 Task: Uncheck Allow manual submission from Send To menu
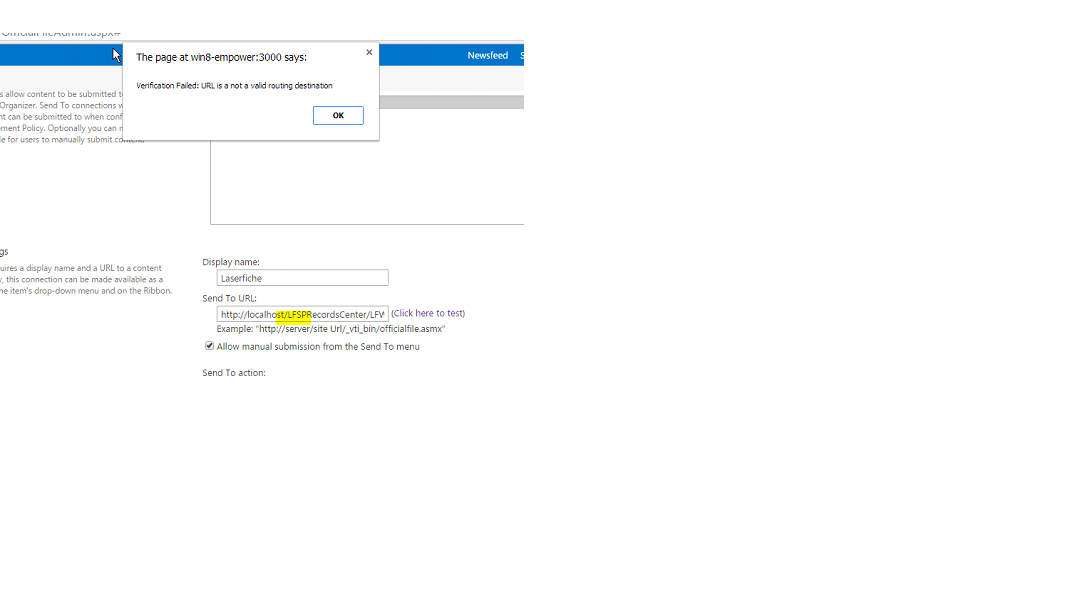tap(210, 346)
